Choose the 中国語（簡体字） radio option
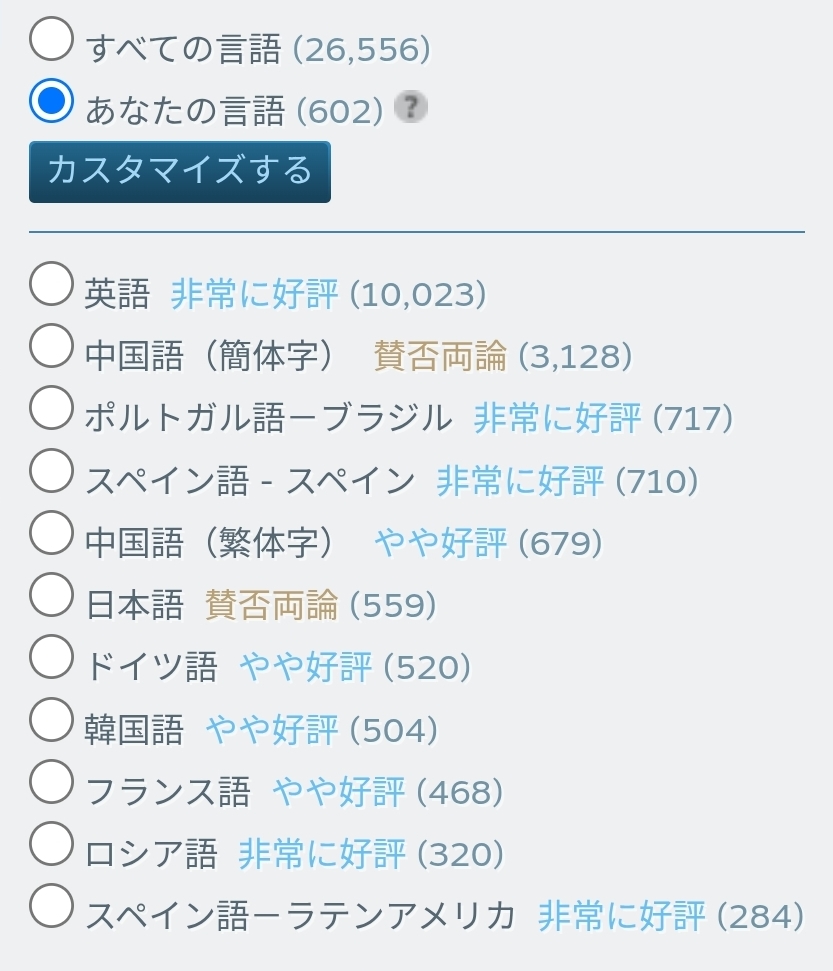The width and height of the screenshot is (833, 971). point(51,347)
